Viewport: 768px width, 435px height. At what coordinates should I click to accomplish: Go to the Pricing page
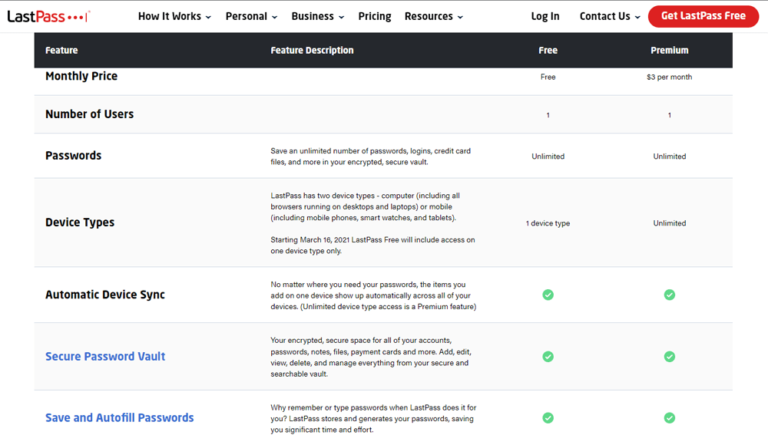click(x=375, y=16)
